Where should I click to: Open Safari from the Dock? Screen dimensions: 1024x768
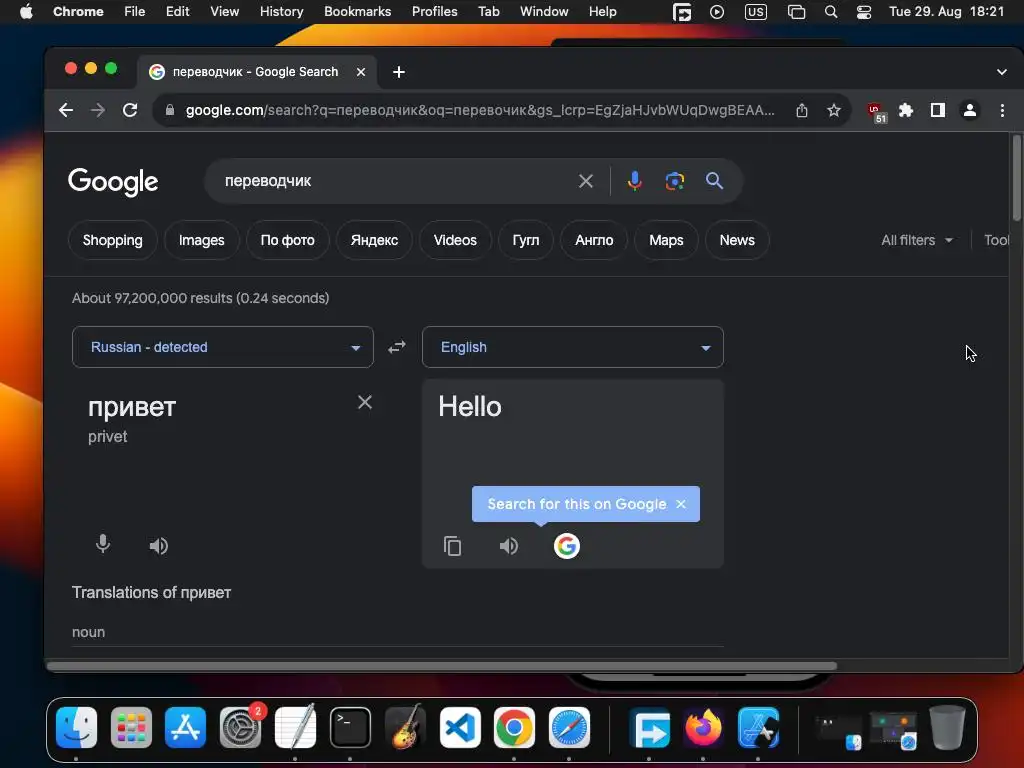569,727
